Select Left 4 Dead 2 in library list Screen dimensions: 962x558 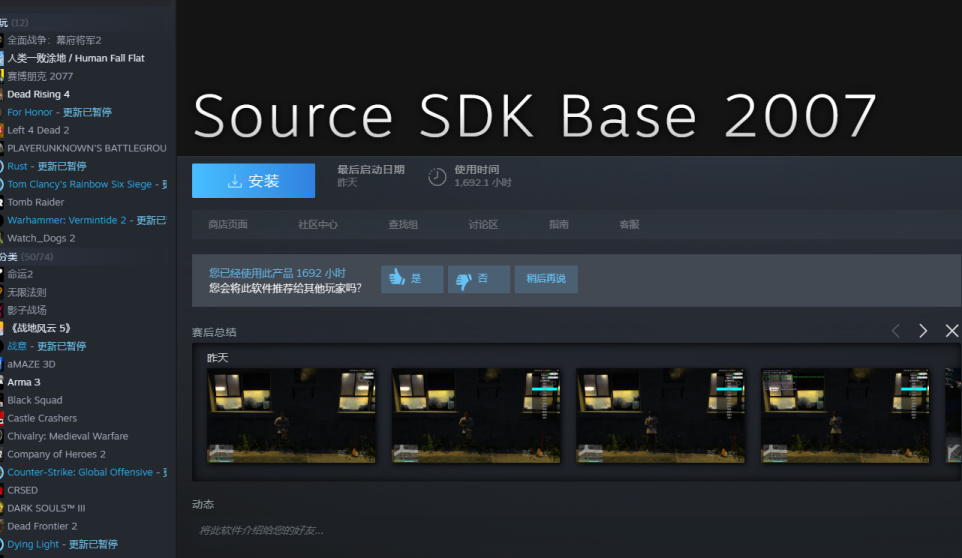[38, 130]
